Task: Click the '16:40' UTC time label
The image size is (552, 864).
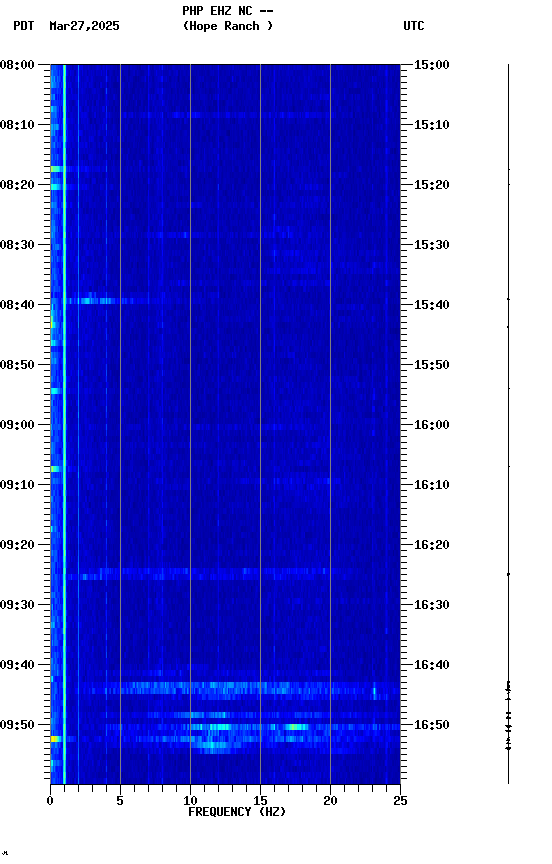Action: 432,665
